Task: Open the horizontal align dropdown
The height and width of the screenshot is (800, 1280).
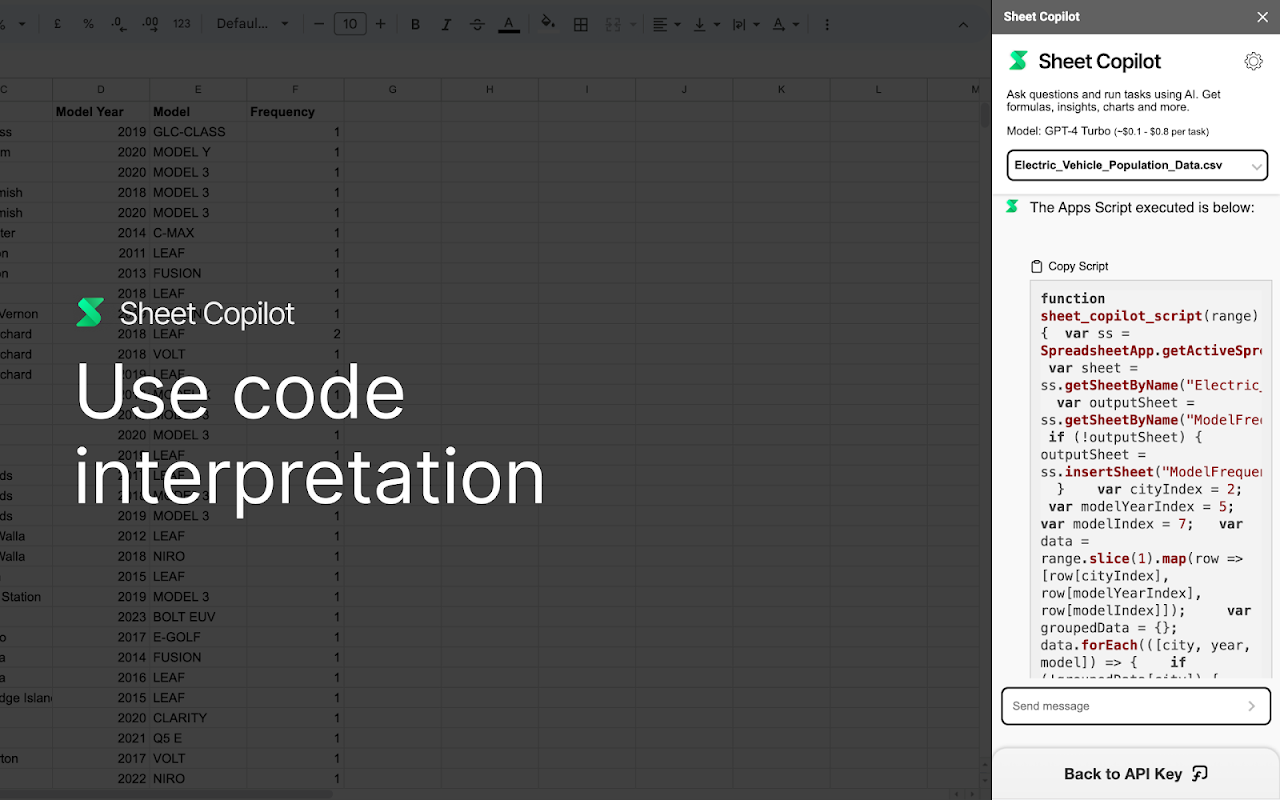Action: point(666,24)
